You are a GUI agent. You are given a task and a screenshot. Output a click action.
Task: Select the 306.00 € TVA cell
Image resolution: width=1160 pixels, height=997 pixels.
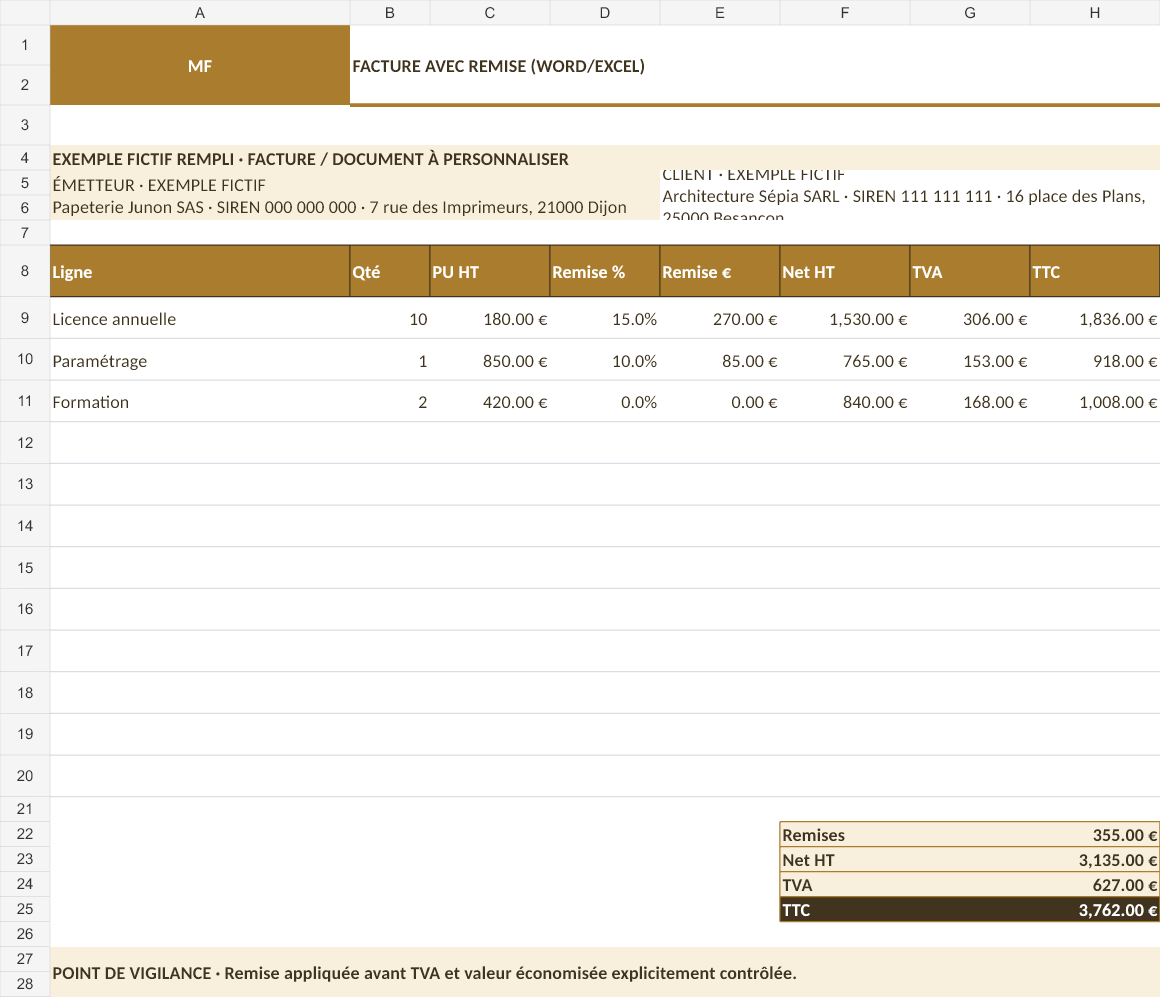pos(970,319)
